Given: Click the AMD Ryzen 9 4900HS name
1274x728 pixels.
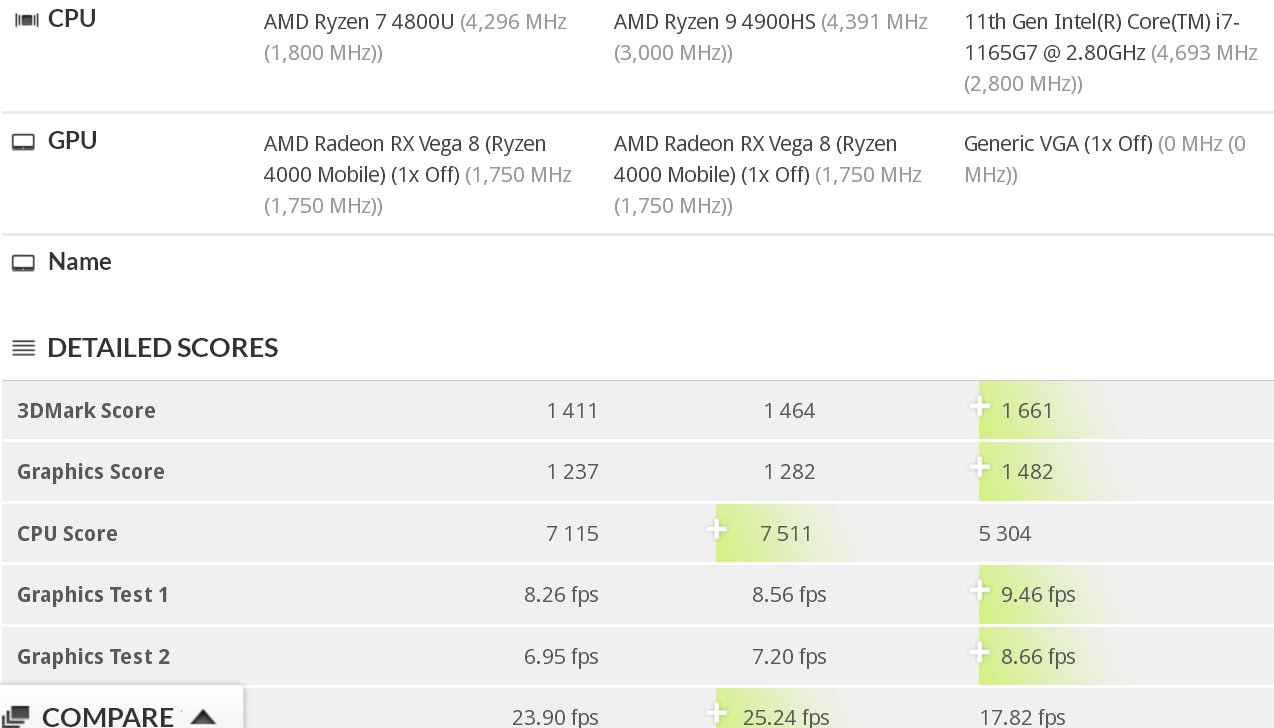Looking at the screenshot, I should pos(714,21).
